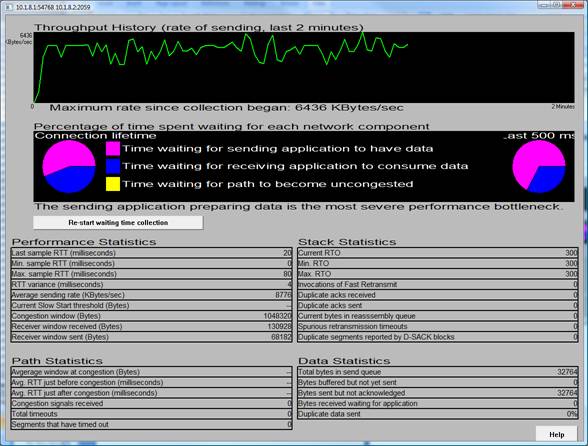This screenshot has width=588, height=446.
Task: Select yellow path uncongested legend swatch
Action: pos(113,184)
